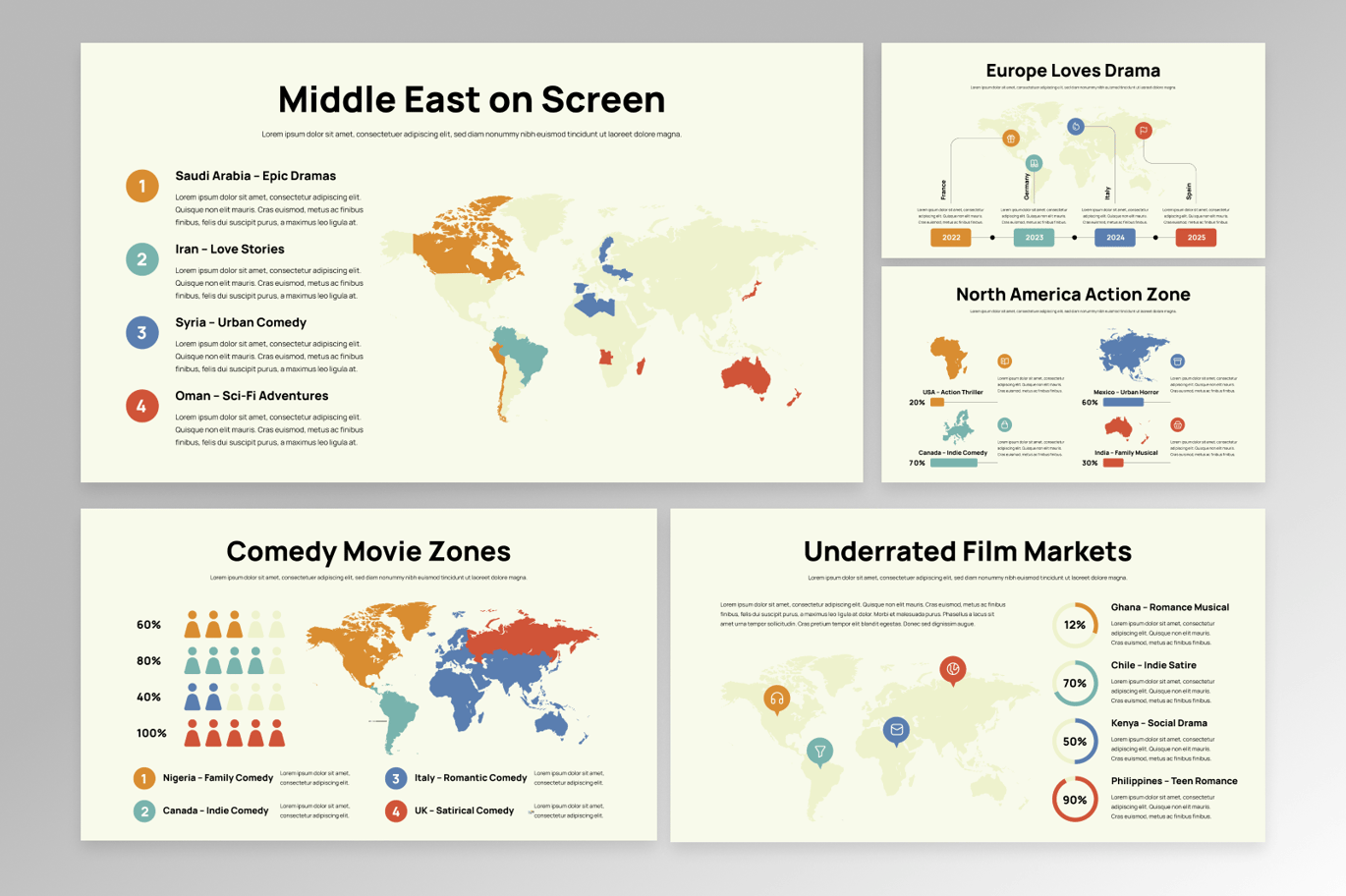1346x896 pixels.
Task: Select the Middle East on Screen slide title
Action: (x=471, y=100)
